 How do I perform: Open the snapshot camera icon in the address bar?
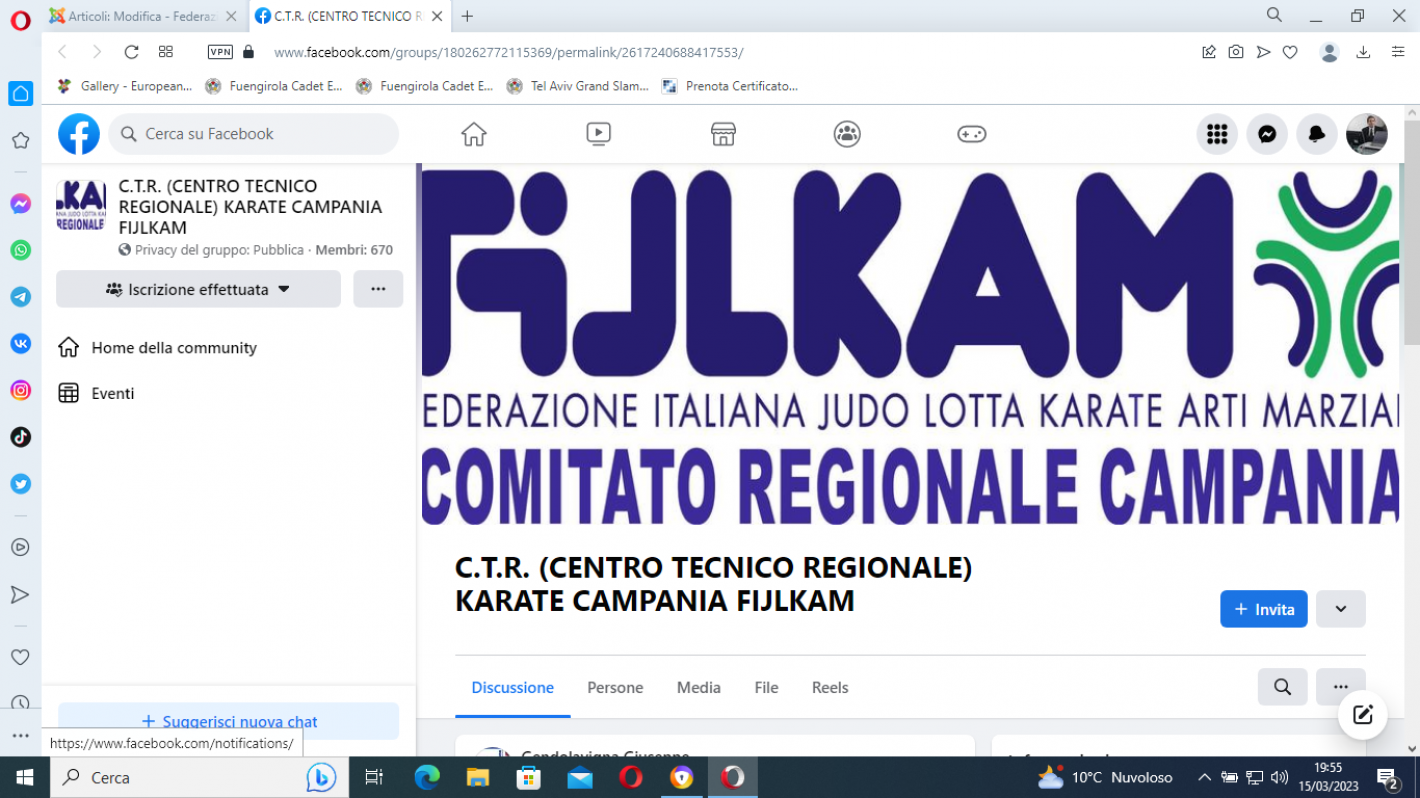(x=1236, y=52)
